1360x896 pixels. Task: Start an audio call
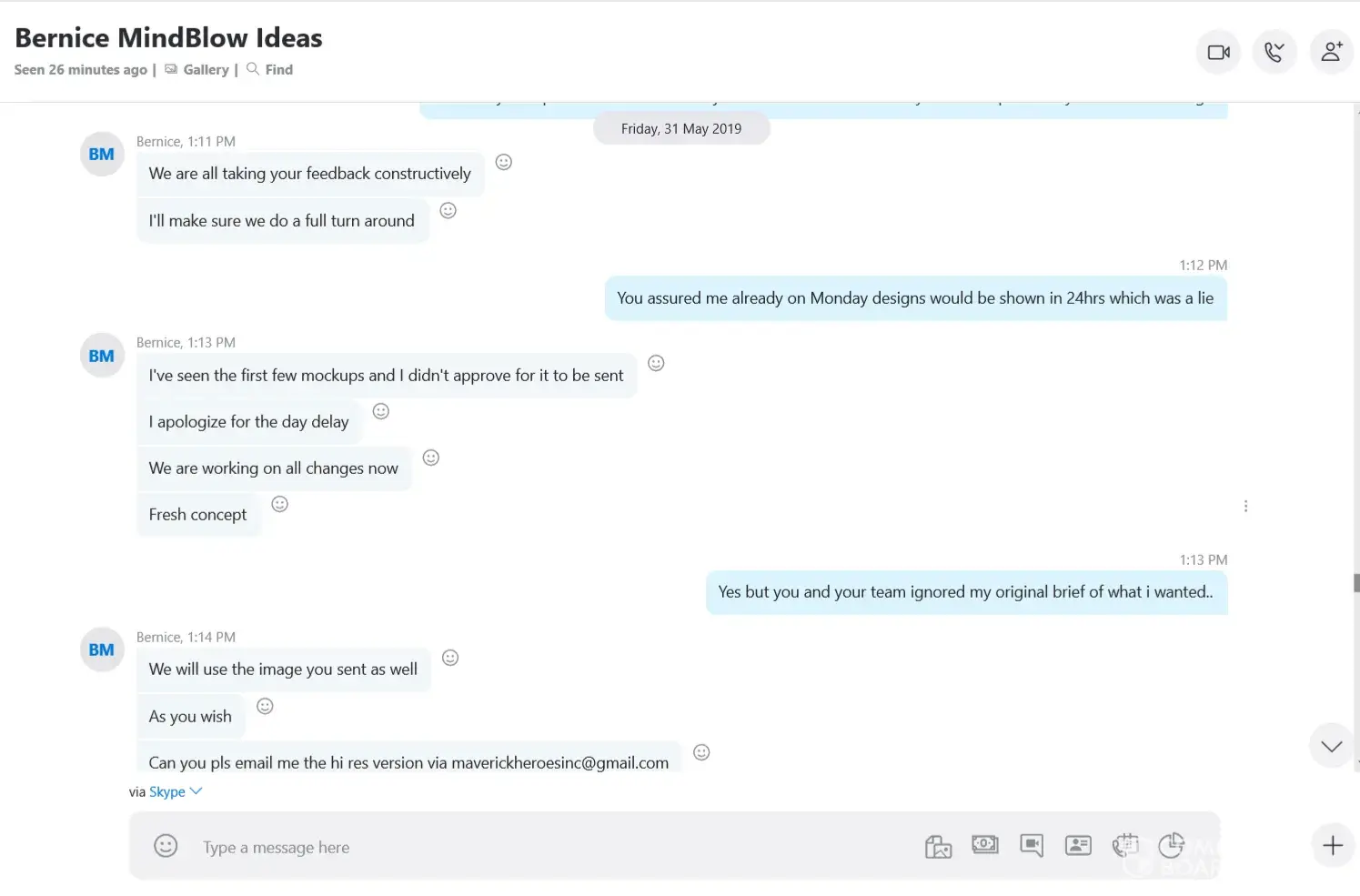1274,53
